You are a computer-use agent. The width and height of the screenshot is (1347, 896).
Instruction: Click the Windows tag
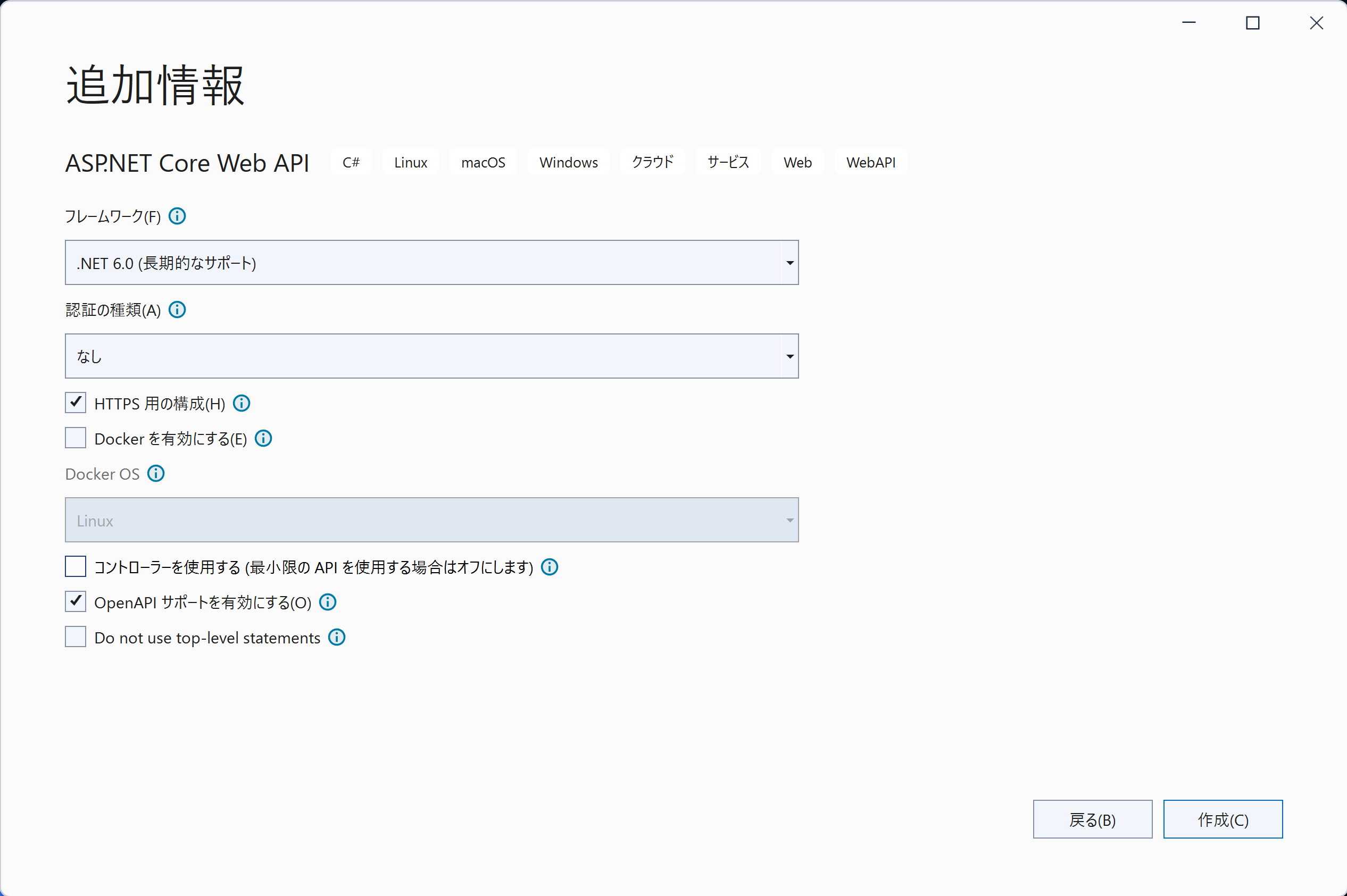point(568,162)
